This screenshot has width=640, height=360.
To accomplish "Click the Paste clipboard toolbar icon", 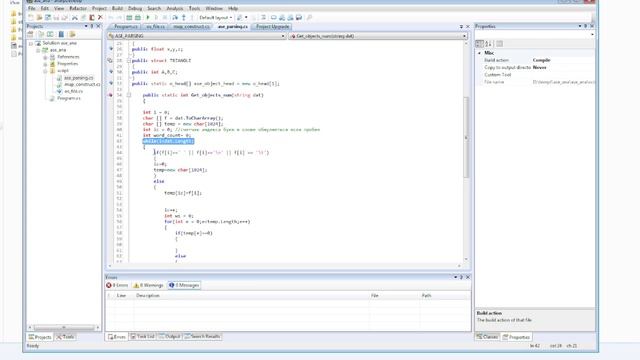I will (x=92, y=18).
